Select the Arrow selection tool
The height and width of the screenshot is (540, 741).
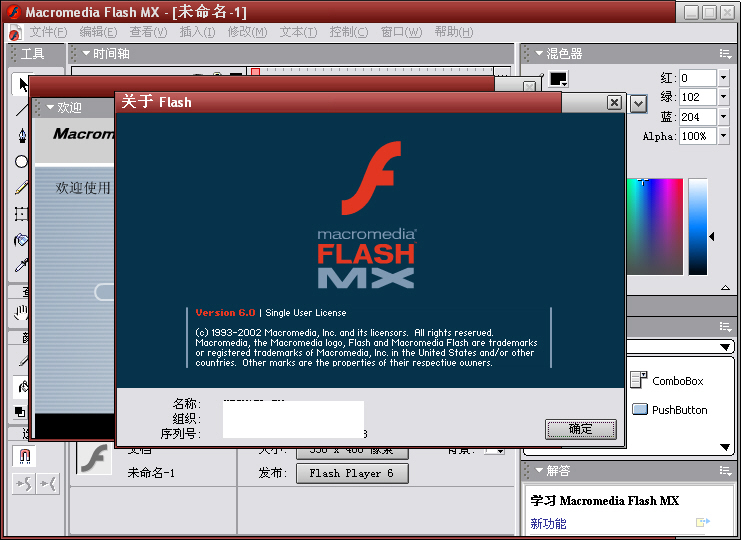coord(22,84)
